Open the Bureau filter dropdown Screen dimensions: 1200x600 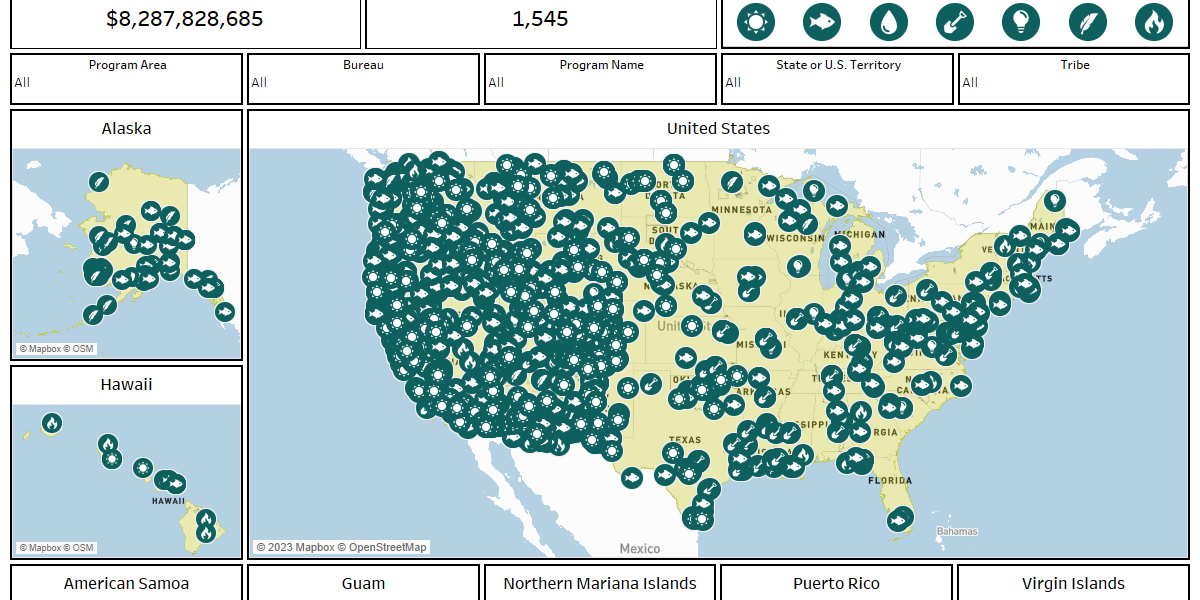[x=363, y=82]
